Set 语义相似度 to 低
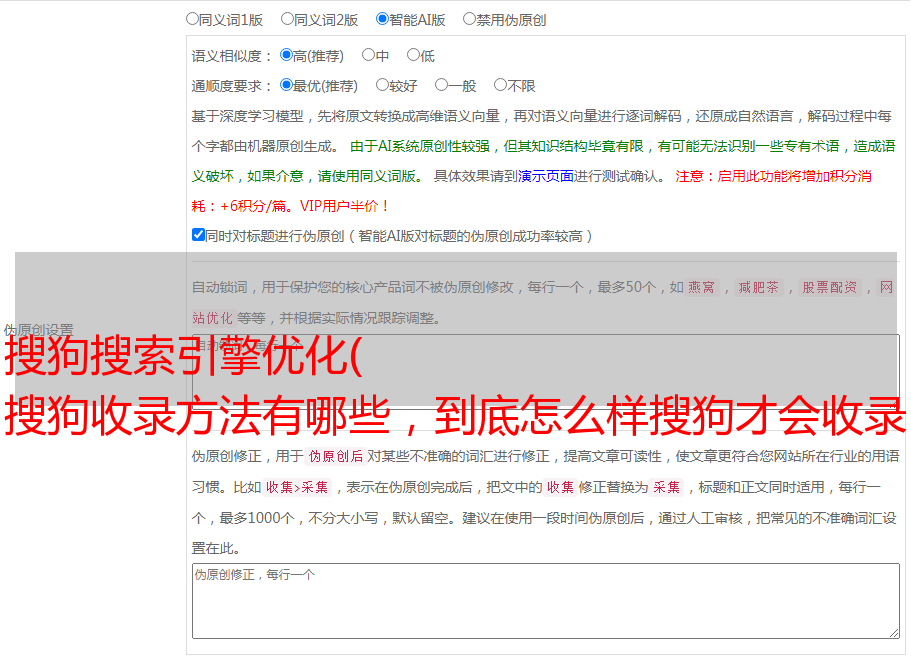Screen dimensions: 911x658 tap(413, 55)
